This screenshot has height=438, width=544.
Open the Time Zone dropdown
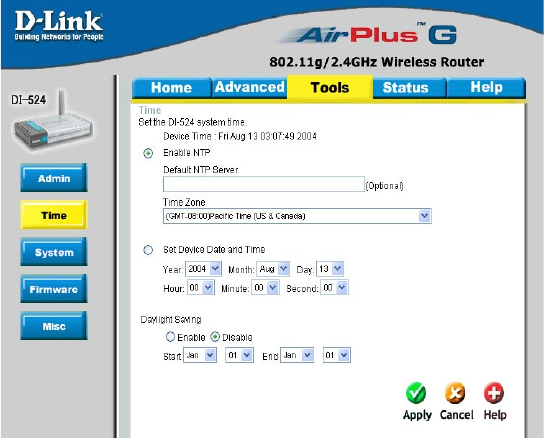[297, 216]
